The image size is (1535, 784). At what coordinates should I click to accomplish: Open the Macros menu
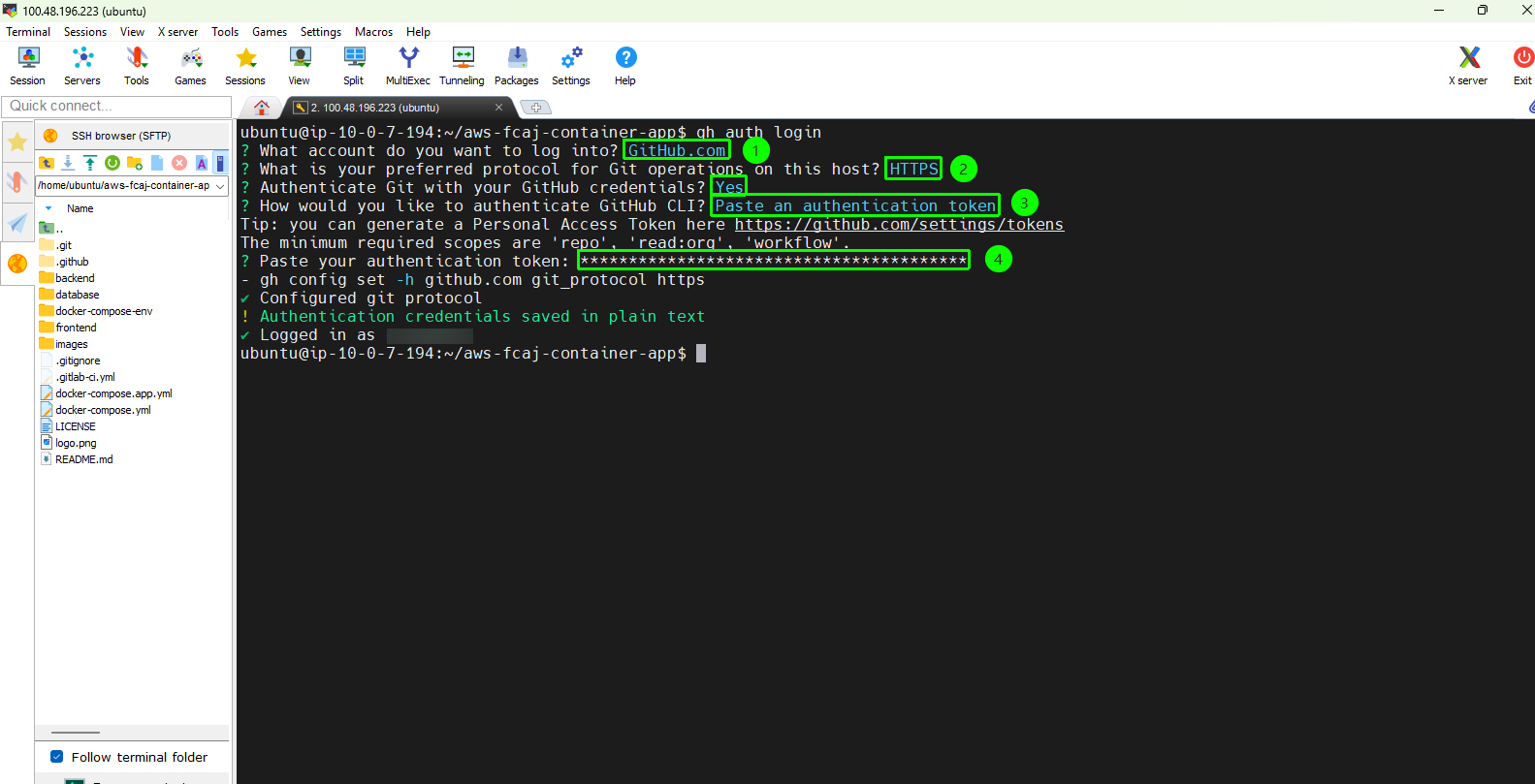tap(373, 32)
